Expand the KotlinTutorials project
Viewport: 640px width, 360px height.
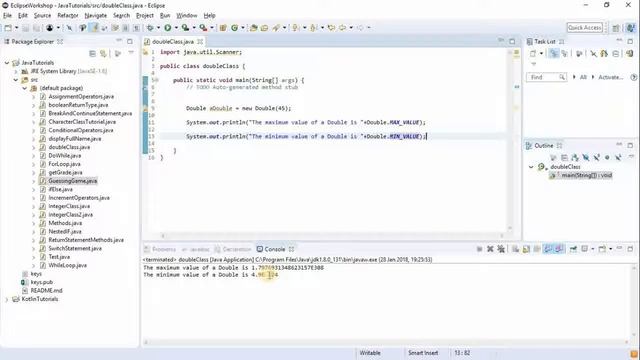point(7,299)
